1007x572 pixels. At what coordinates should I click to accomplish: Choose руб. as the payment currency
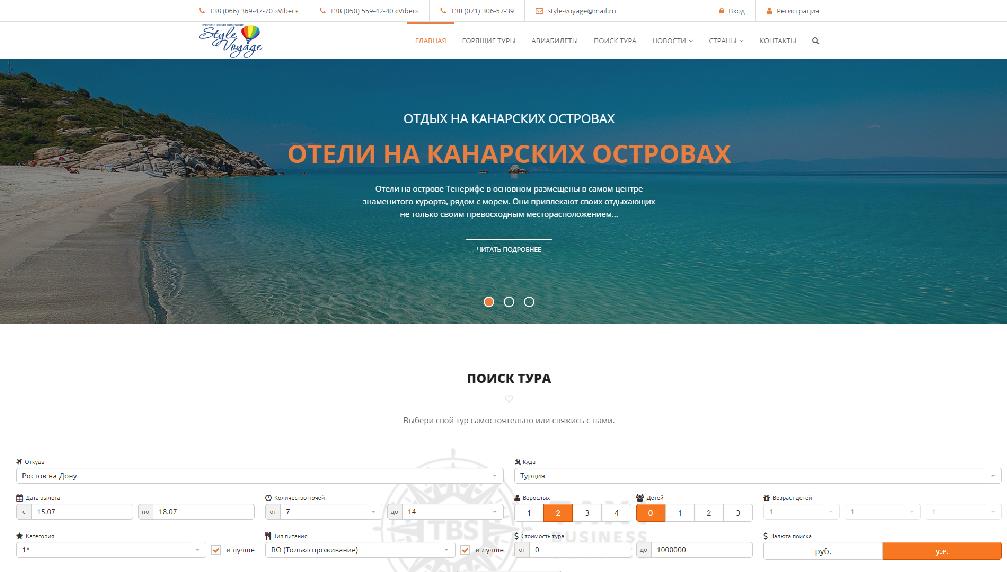click(822, 551)
